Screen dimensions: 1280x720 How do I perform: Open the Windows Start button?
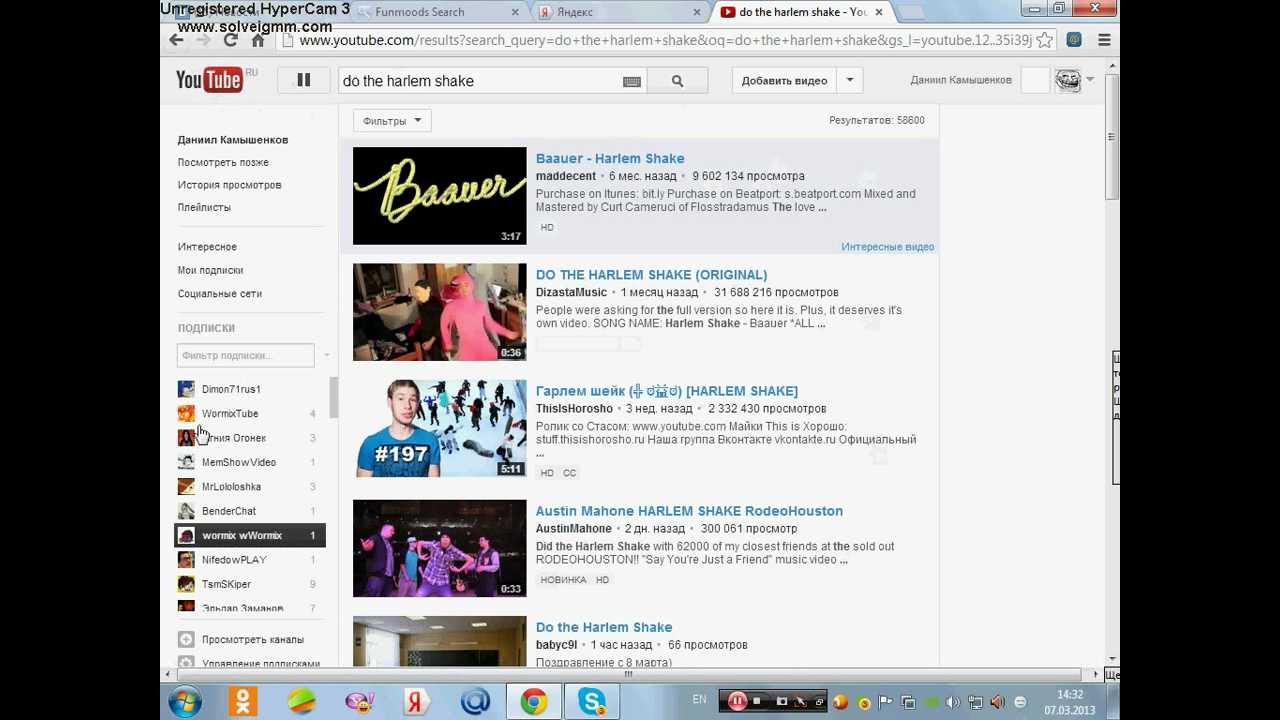[185, 702]
